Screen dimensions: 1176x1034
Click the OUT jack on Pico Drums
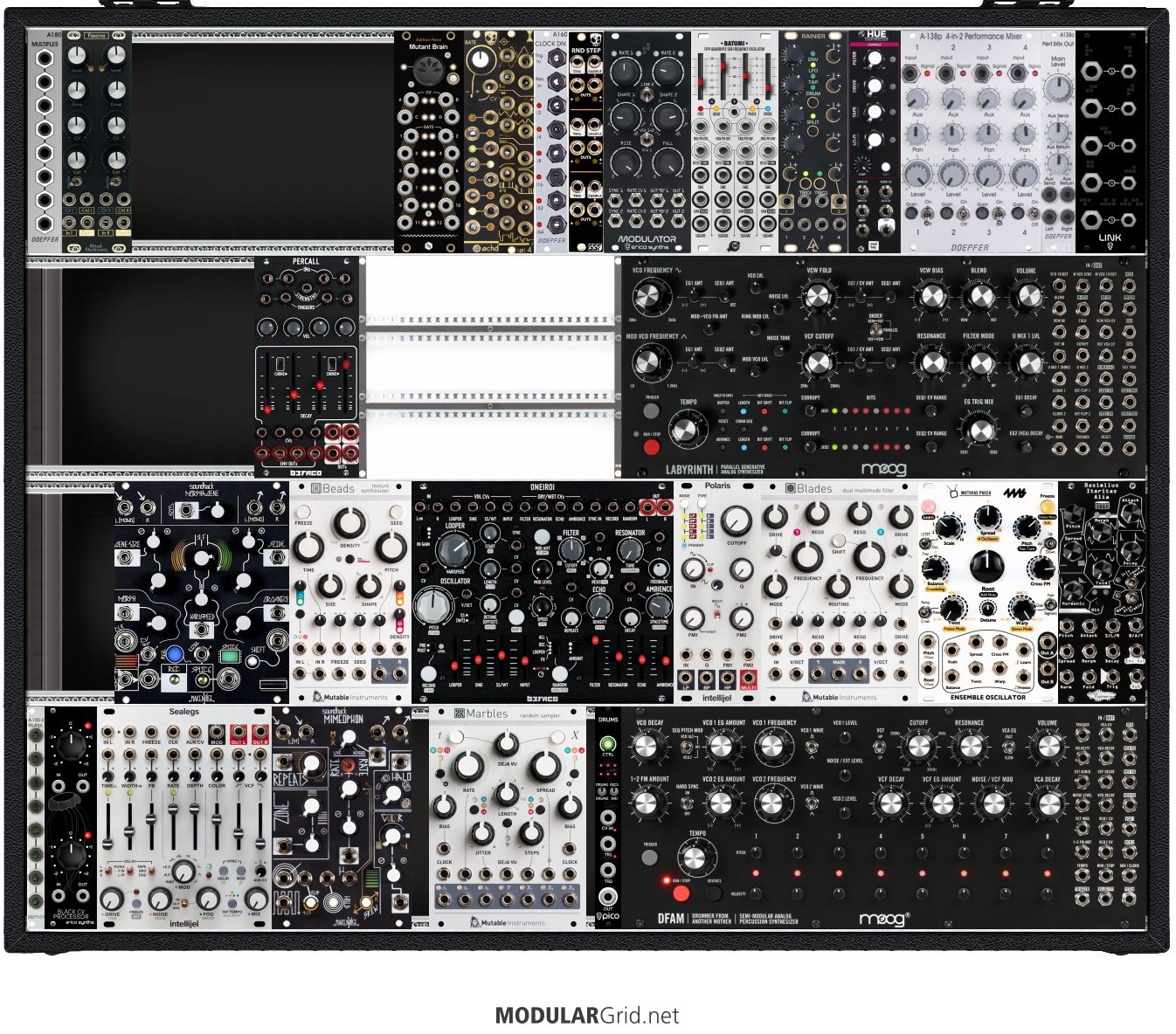tap(608, 897)
